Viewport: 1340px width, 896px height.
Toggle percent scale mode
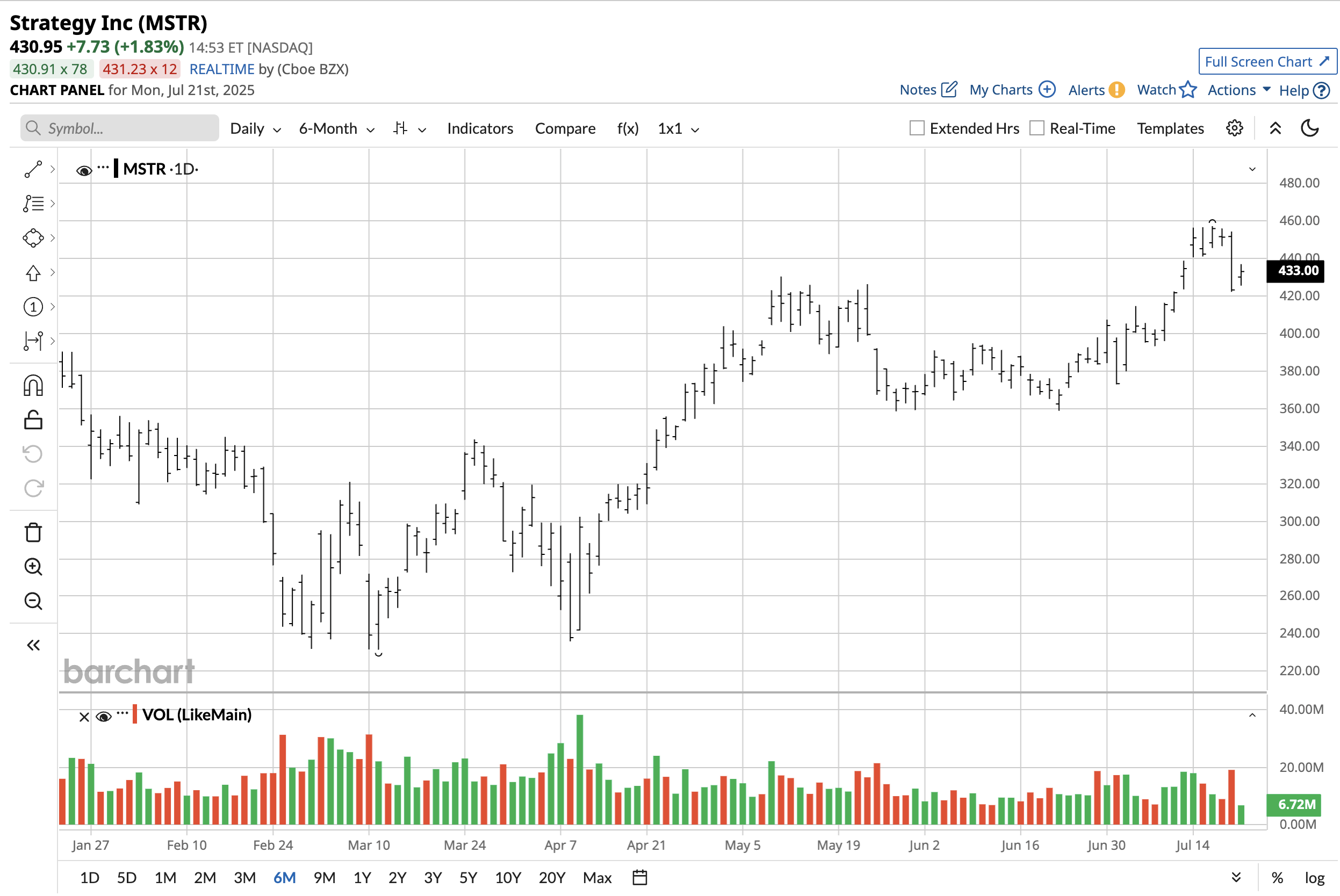pyautogui.click(x=1277, y=877)
